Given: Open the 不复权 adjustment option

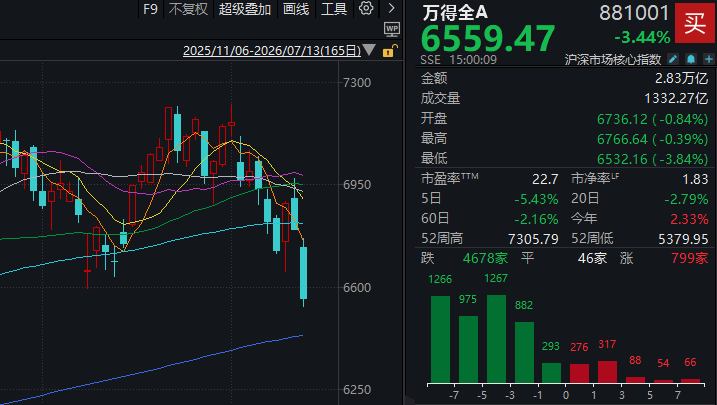Looking at the screenshot, I should (188, 9).
